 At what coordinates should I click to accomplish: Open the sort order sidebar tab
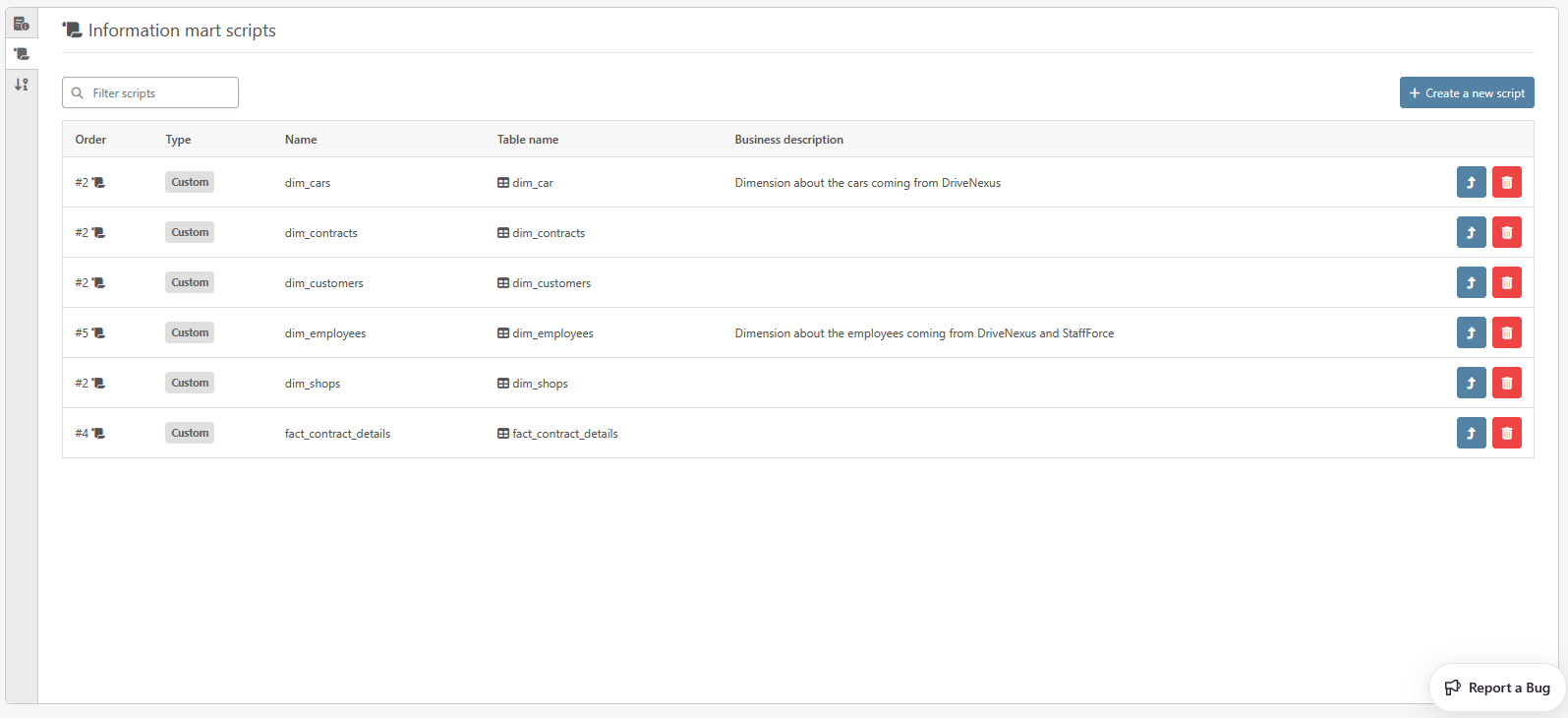[21, 85]
